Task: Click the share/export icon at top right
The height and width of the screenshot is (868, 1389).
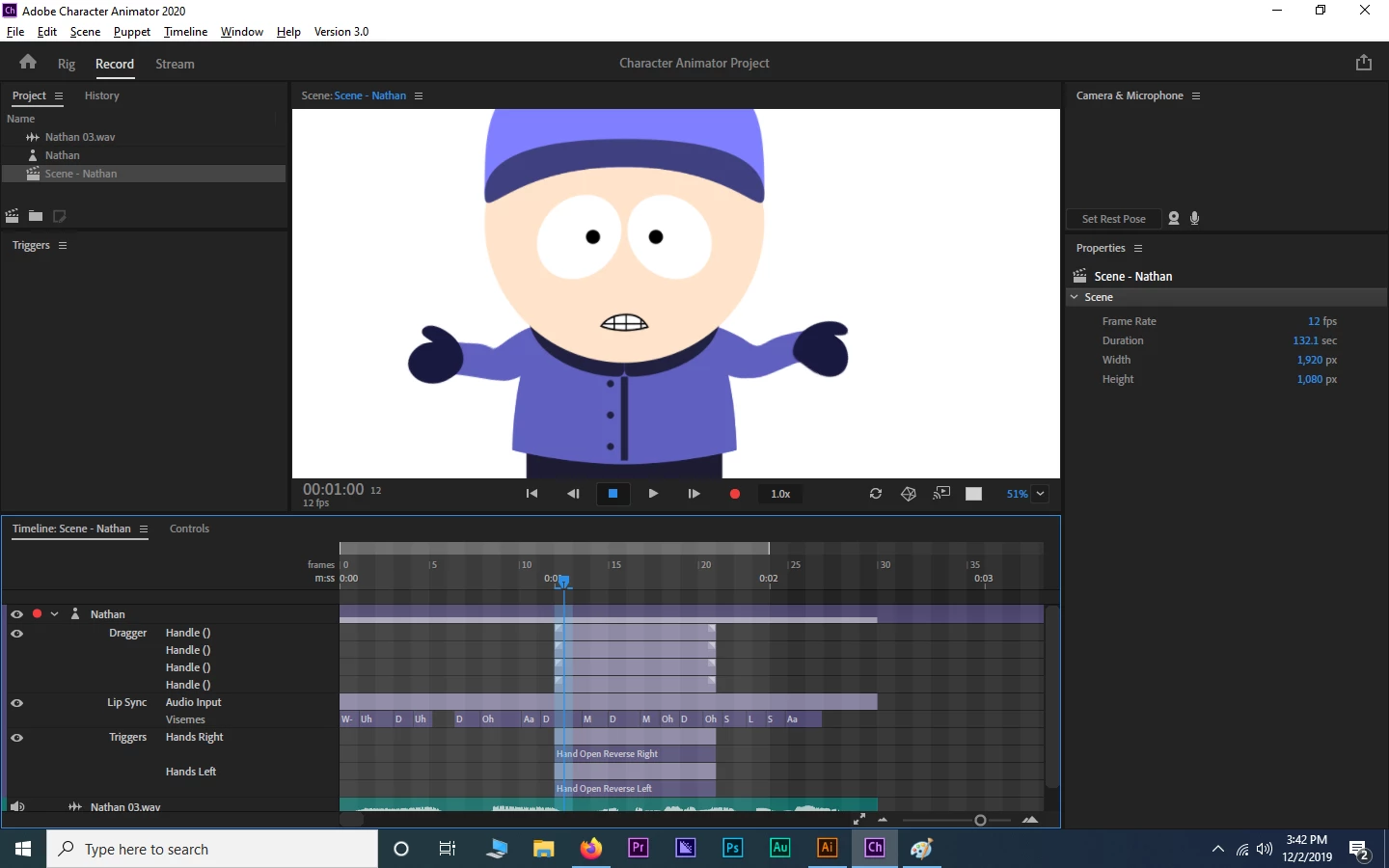Action: tap(1363, 63)
